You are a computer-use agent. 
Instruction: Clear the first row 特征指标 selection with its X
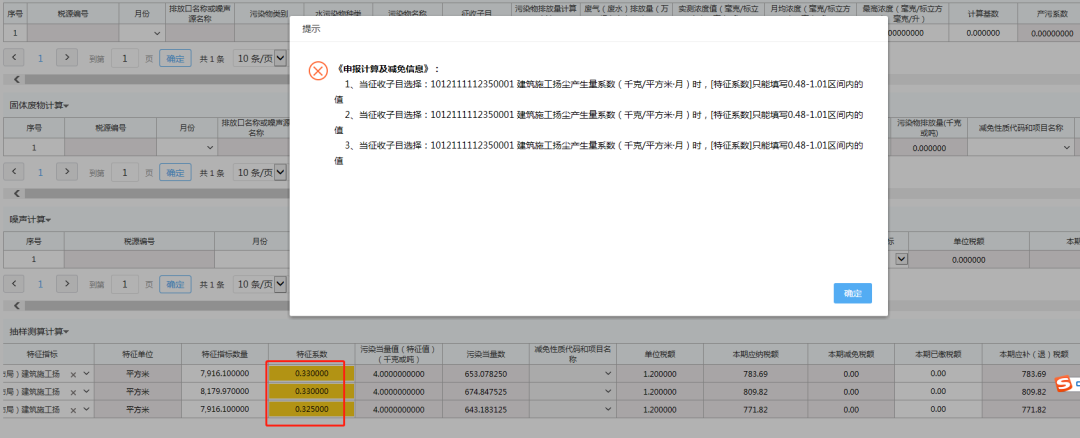[x=73, y=374]
